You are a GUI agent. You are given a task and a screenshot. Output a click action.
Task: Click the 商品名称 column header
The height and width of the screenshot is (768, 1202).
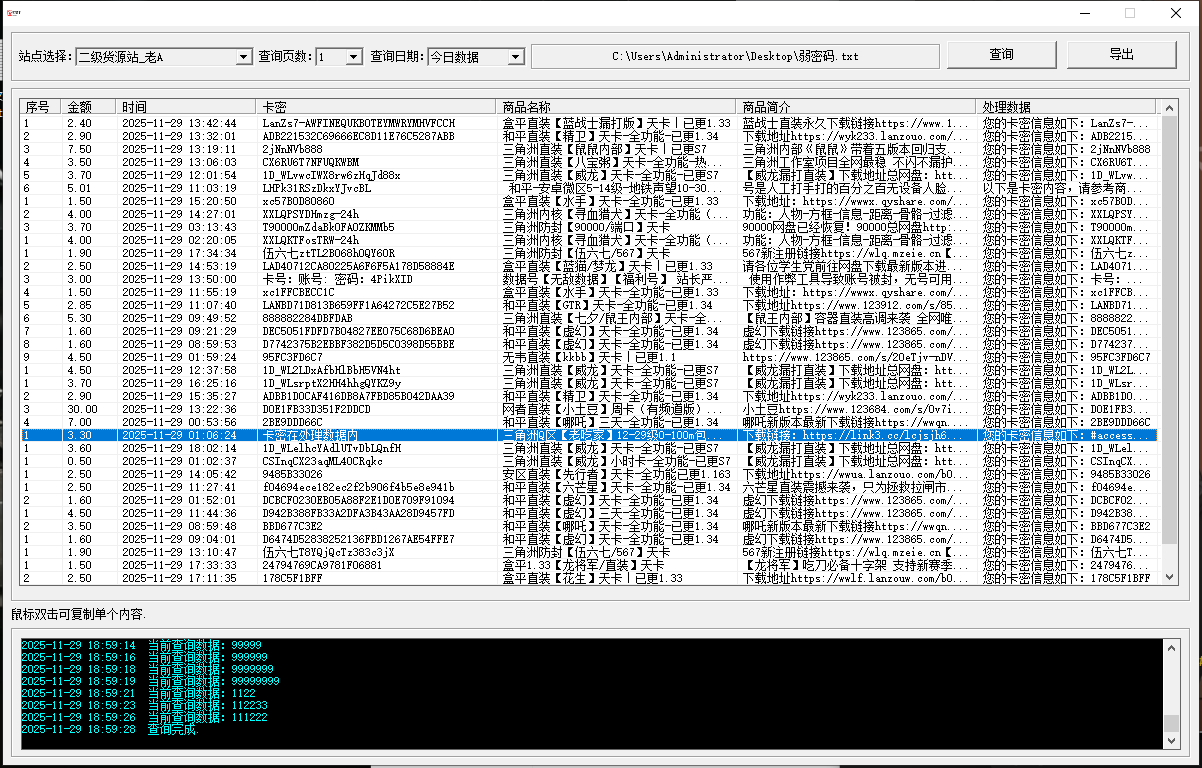[x=615, y=106]
